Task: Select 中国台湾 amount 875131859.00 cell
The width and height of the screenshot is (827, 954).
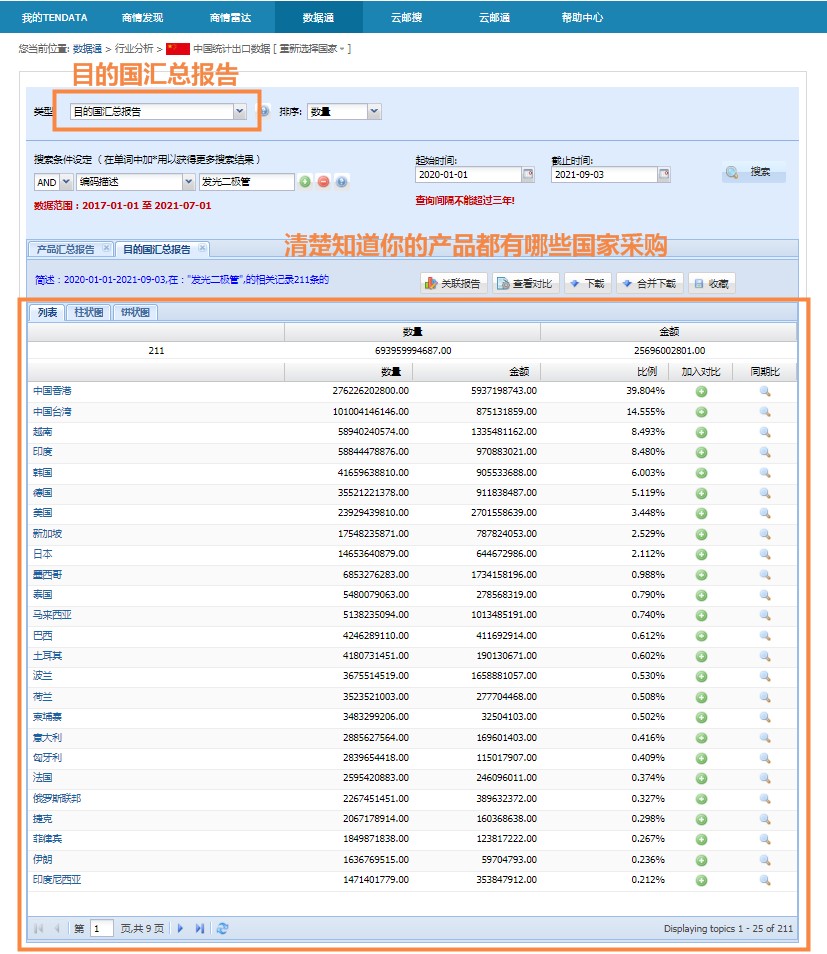Action: pyautogui.click(x=506, y=412)
